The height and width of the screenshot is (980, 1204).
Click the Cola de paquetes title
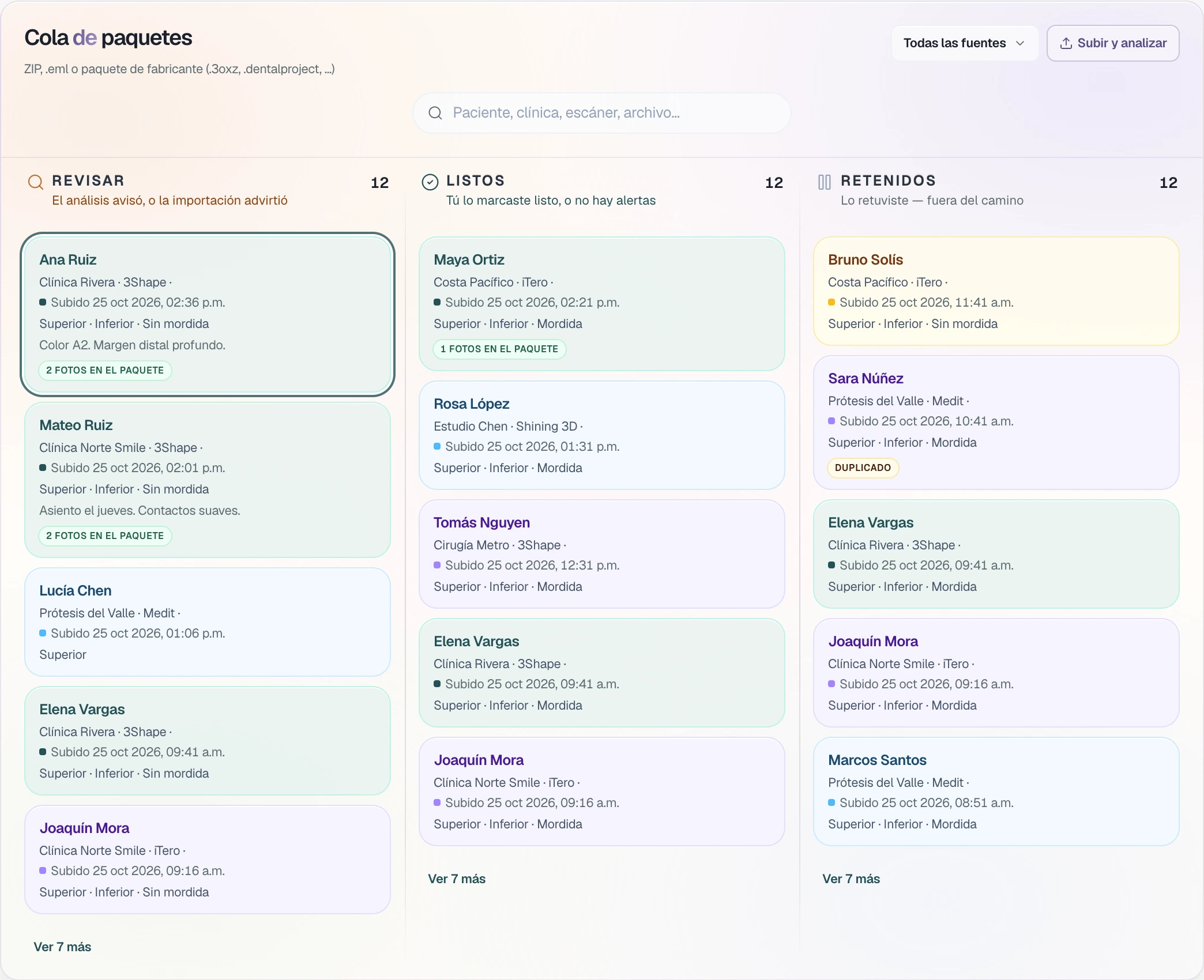108,37
